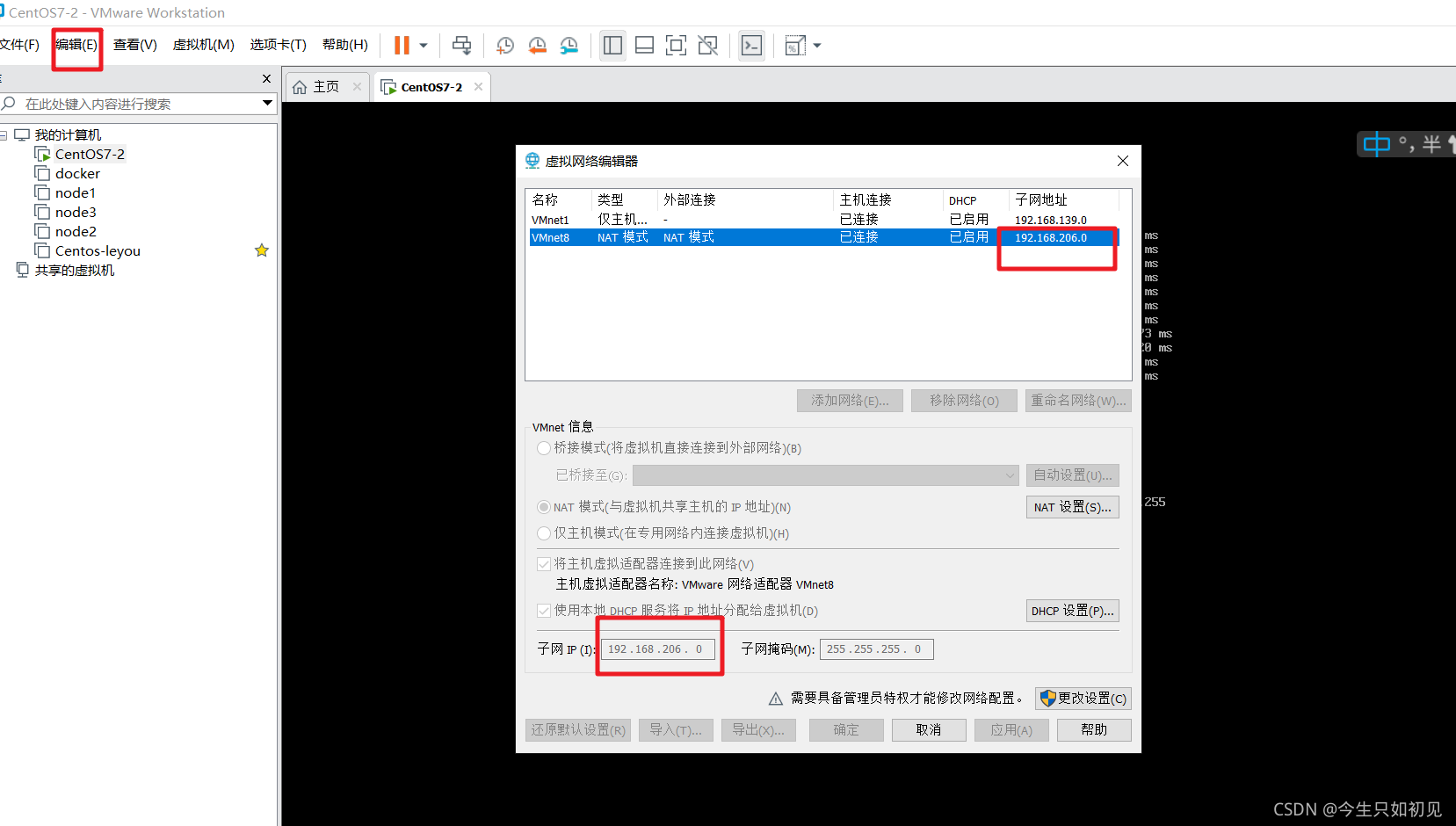The height and width of the screenshot is (826, 1456).
Task: Click the stretch guest display icon
Action: pyautogui.click(x=795, y=46)
